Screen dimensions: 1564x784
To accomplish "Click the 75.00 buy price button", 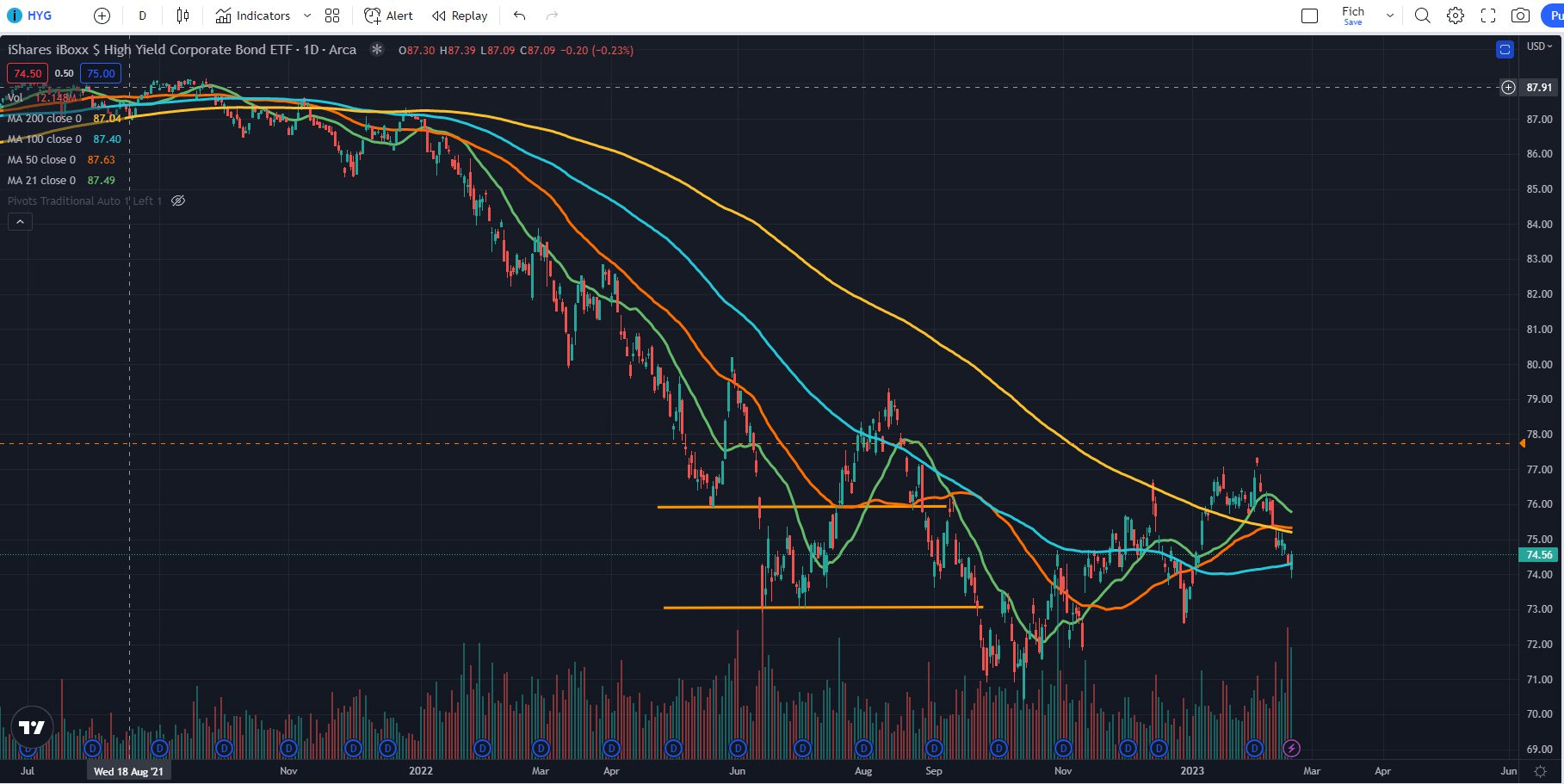I will click(101, 73).
